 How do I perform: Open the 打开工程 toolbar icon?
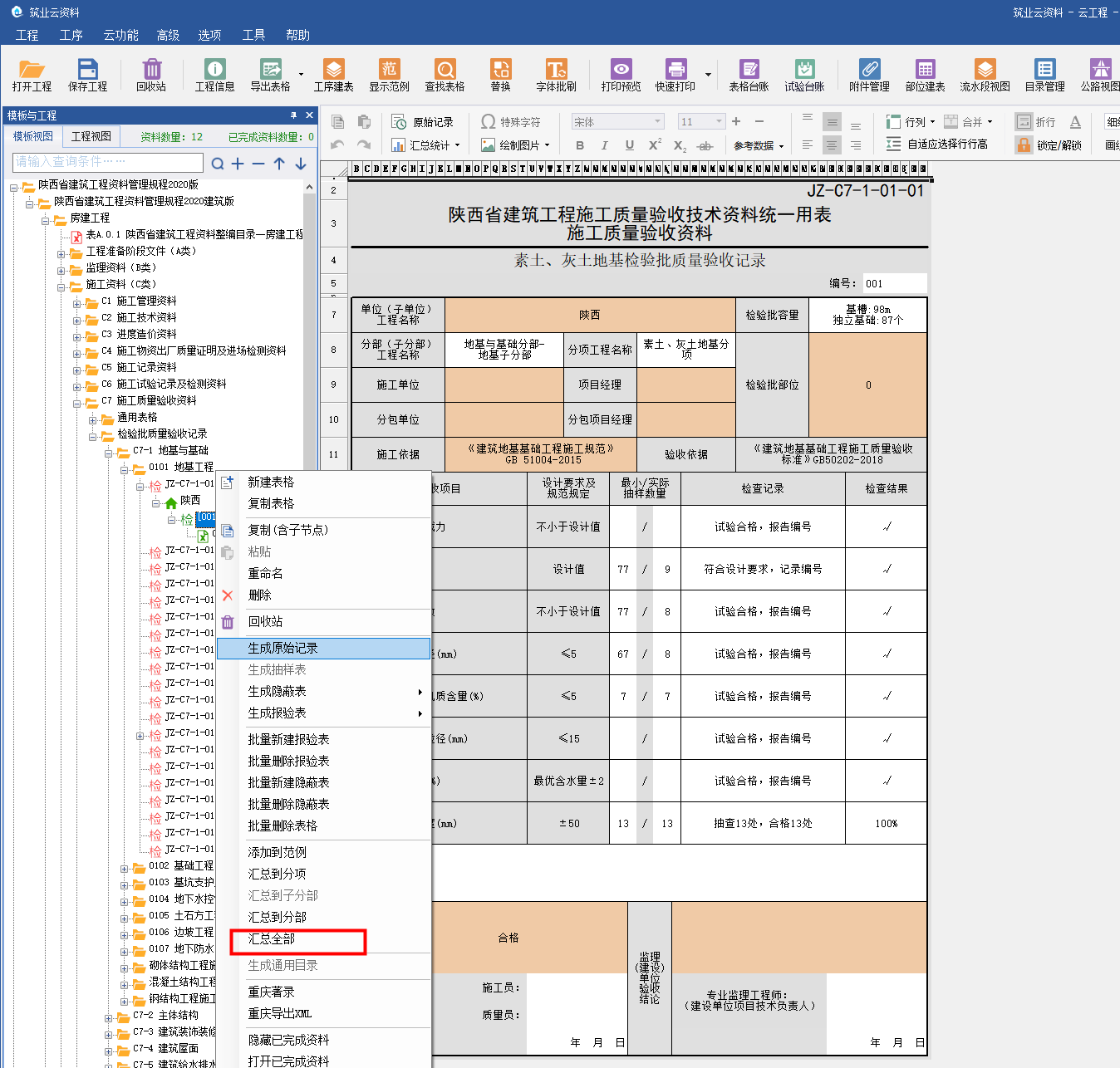tap(32, 75)
